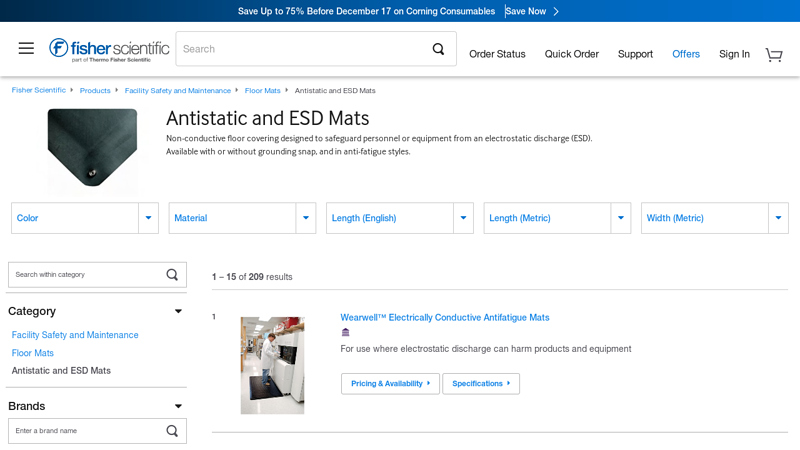Collapse the Category section
This screenshot has width=800, height=450.
[x=178, y=311]
